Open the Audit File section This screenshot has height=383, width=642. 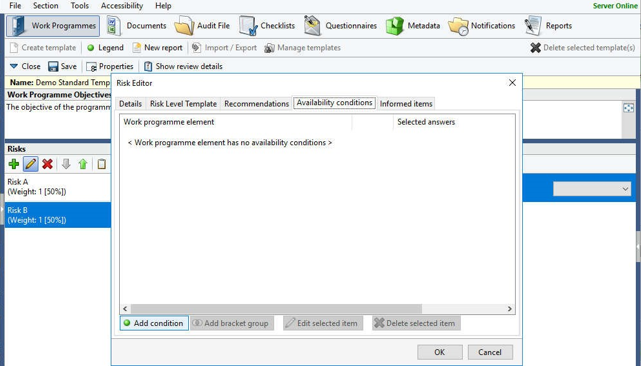202,26
